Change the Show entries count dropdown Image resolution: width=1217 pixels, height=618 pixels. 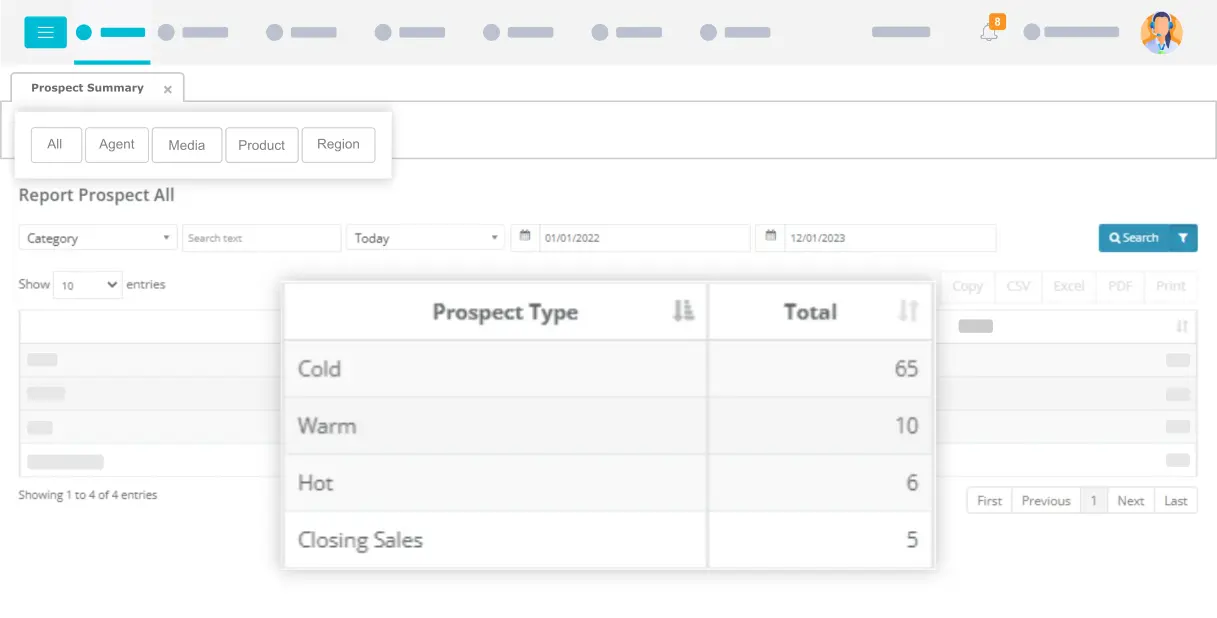coord(88,285)
